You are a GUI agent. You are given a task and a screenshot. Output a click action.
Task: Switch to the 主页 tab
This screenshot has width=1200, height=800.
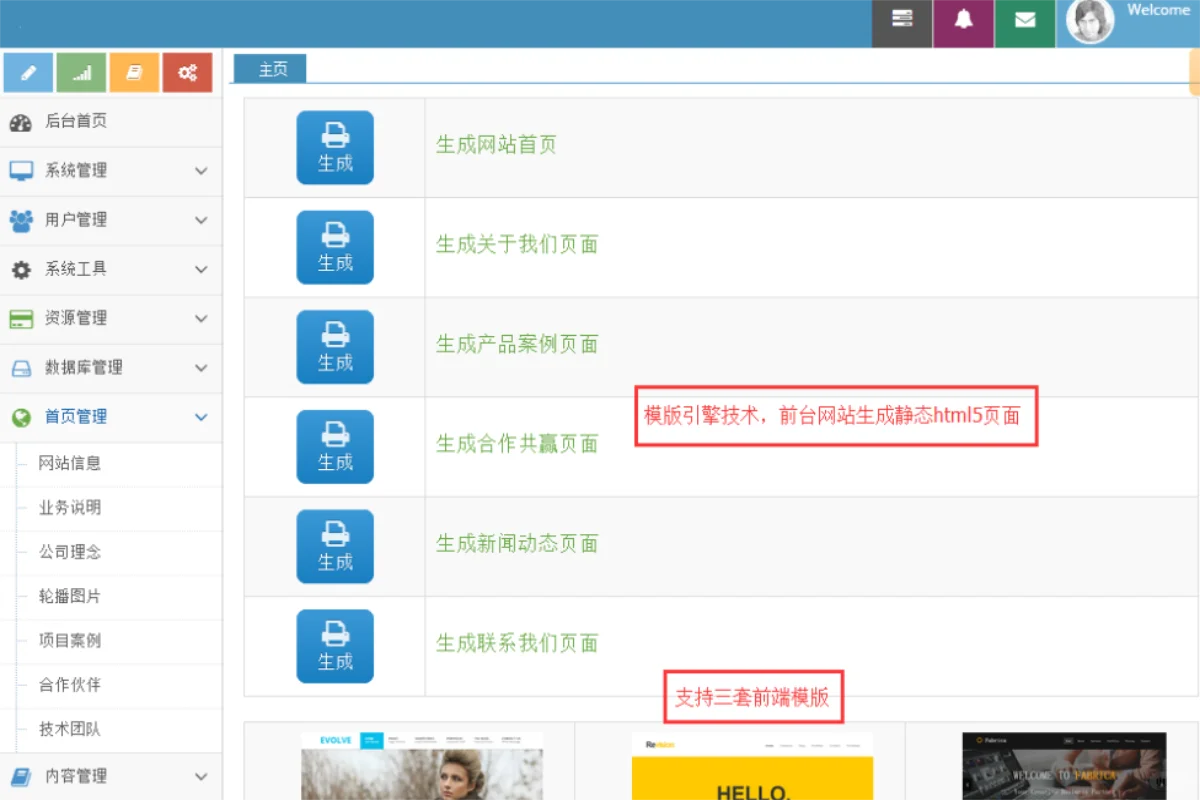(271, 69)
